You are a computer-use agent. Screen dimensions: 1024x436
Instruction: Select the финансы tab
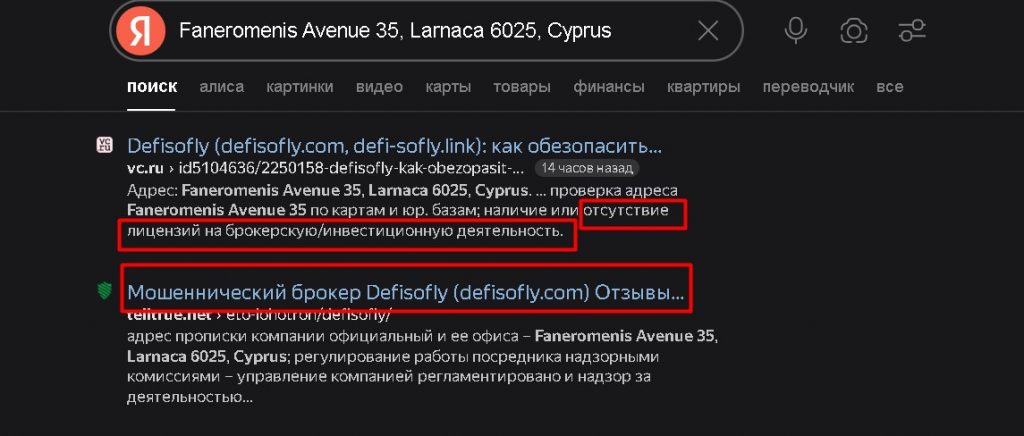click(x=609, y=87)
